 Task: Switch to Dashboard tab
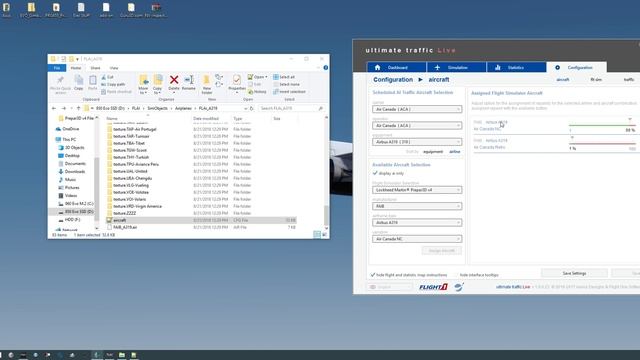(x=396, y=67)
